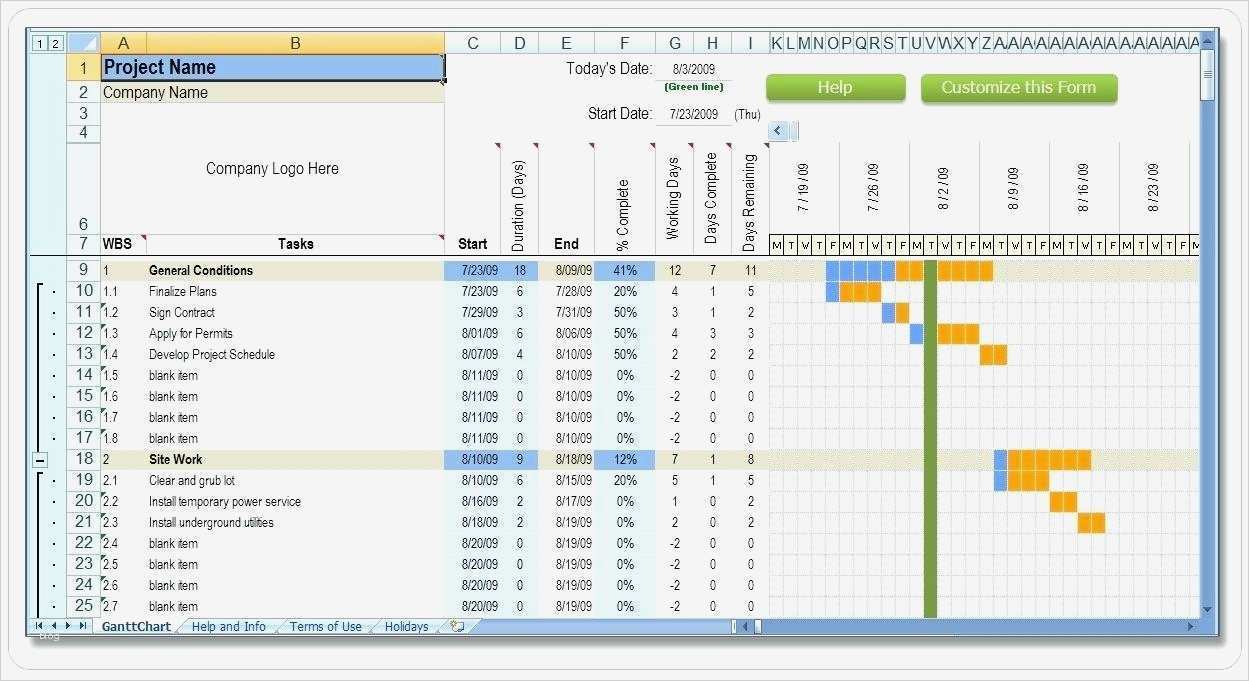
Task: Select the Site Work task cell
Action: 295,459
